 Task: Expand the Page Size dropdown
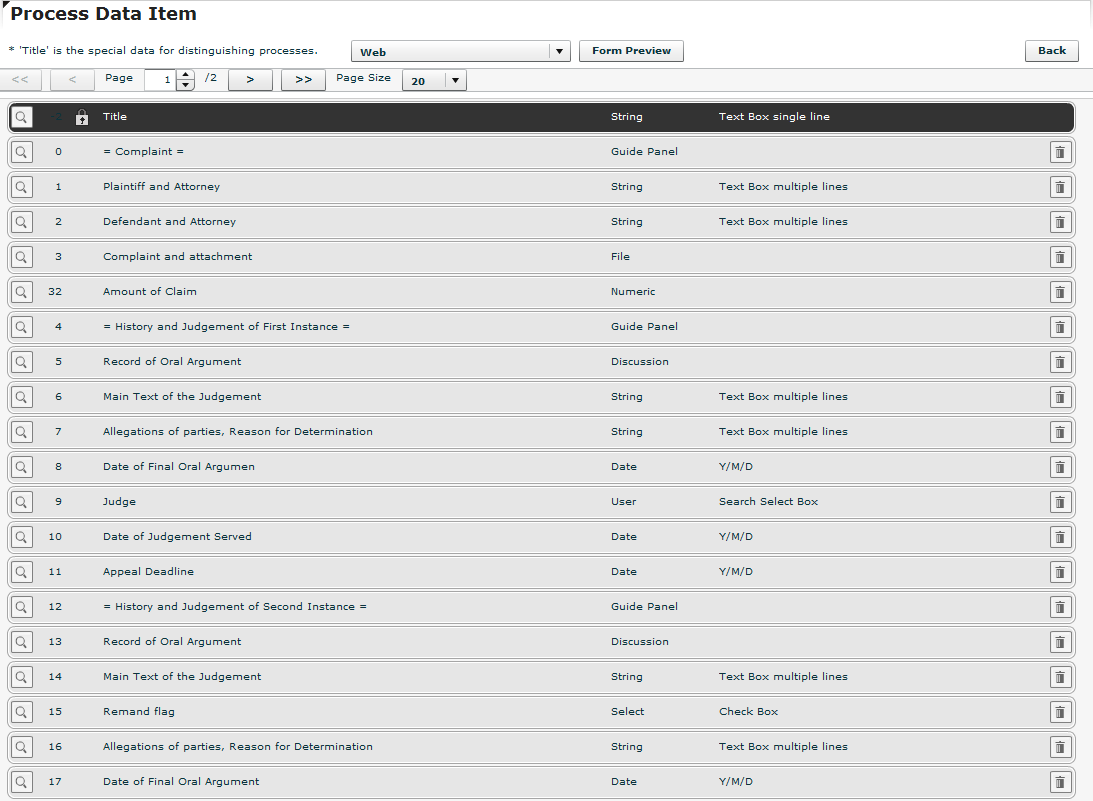[455, 81]
